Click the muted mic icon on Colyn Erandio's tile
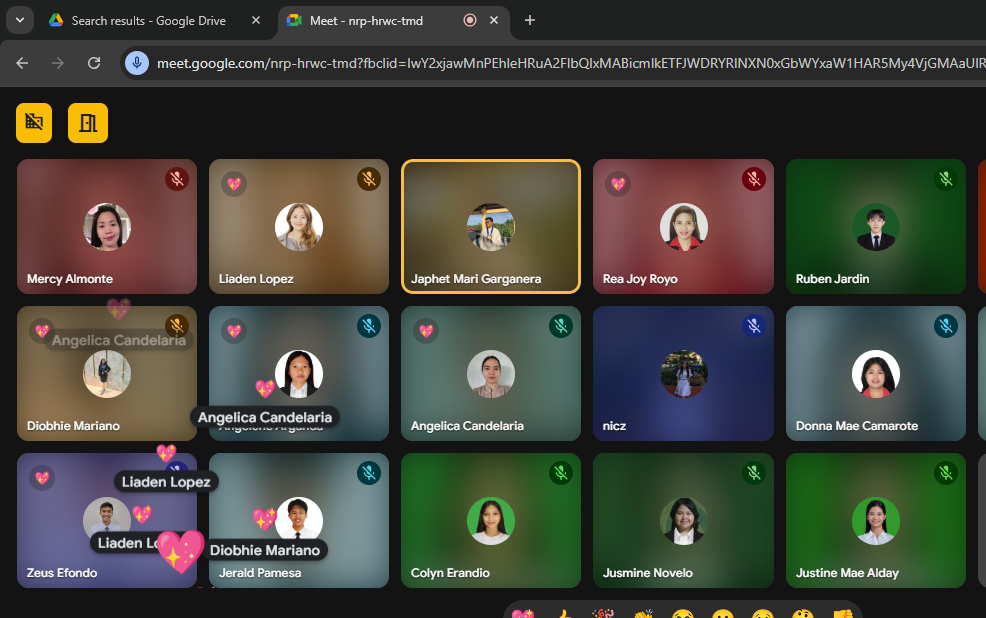 coord(561,473)
